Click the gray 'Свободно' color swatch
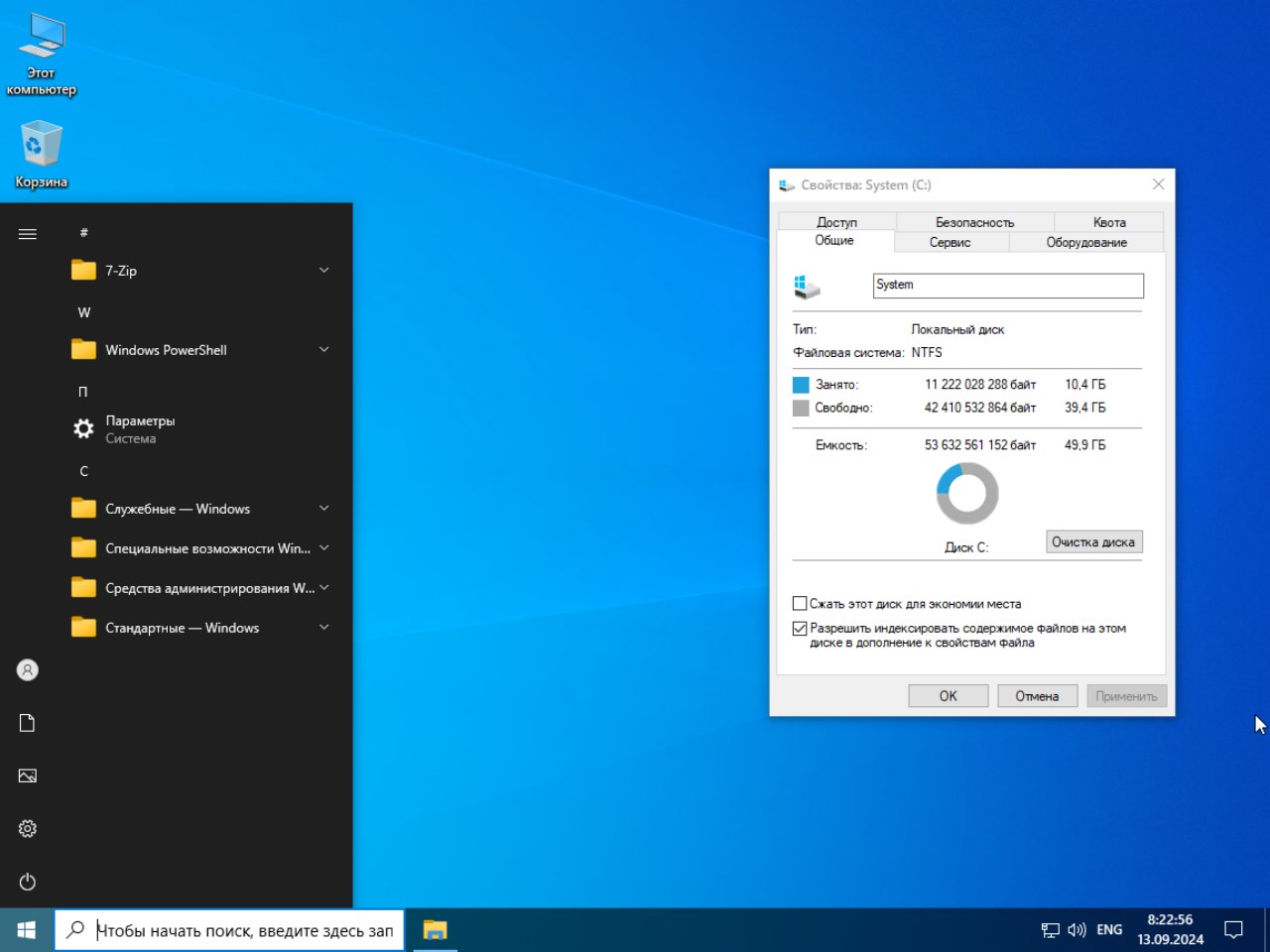 pyautogui.click(x=801, y=409)
